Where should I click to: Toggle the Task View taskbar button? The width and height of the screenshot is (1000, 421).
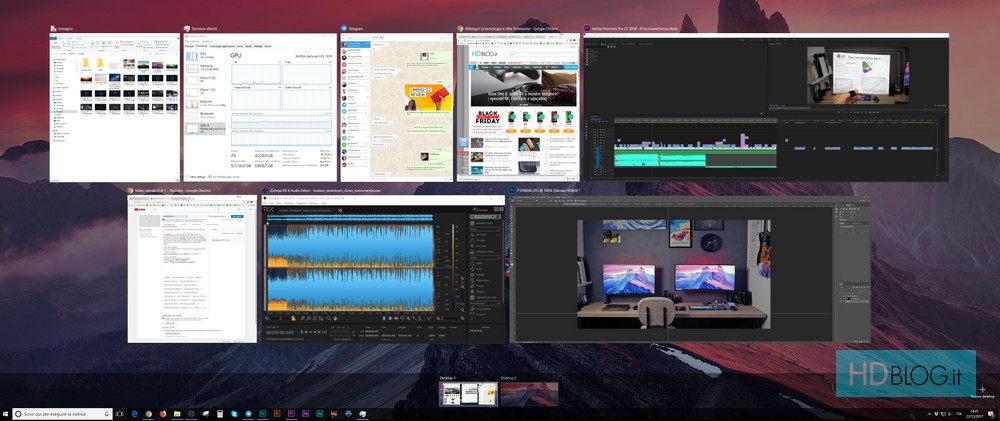pos(119,414)
